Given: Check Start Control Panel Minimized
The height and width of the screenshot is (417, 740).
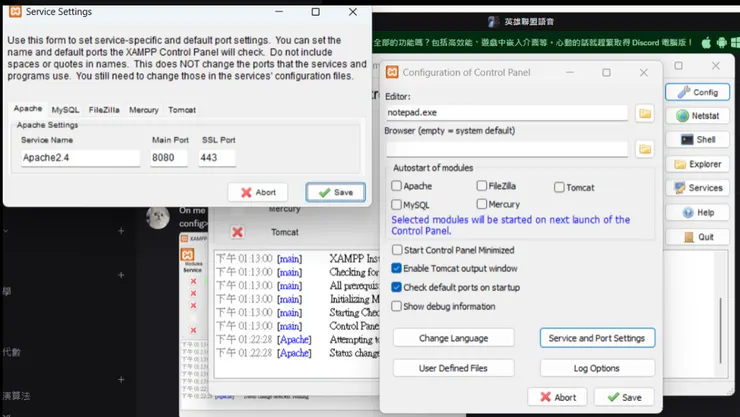Looking at the screenshot, I should point(397,250).
